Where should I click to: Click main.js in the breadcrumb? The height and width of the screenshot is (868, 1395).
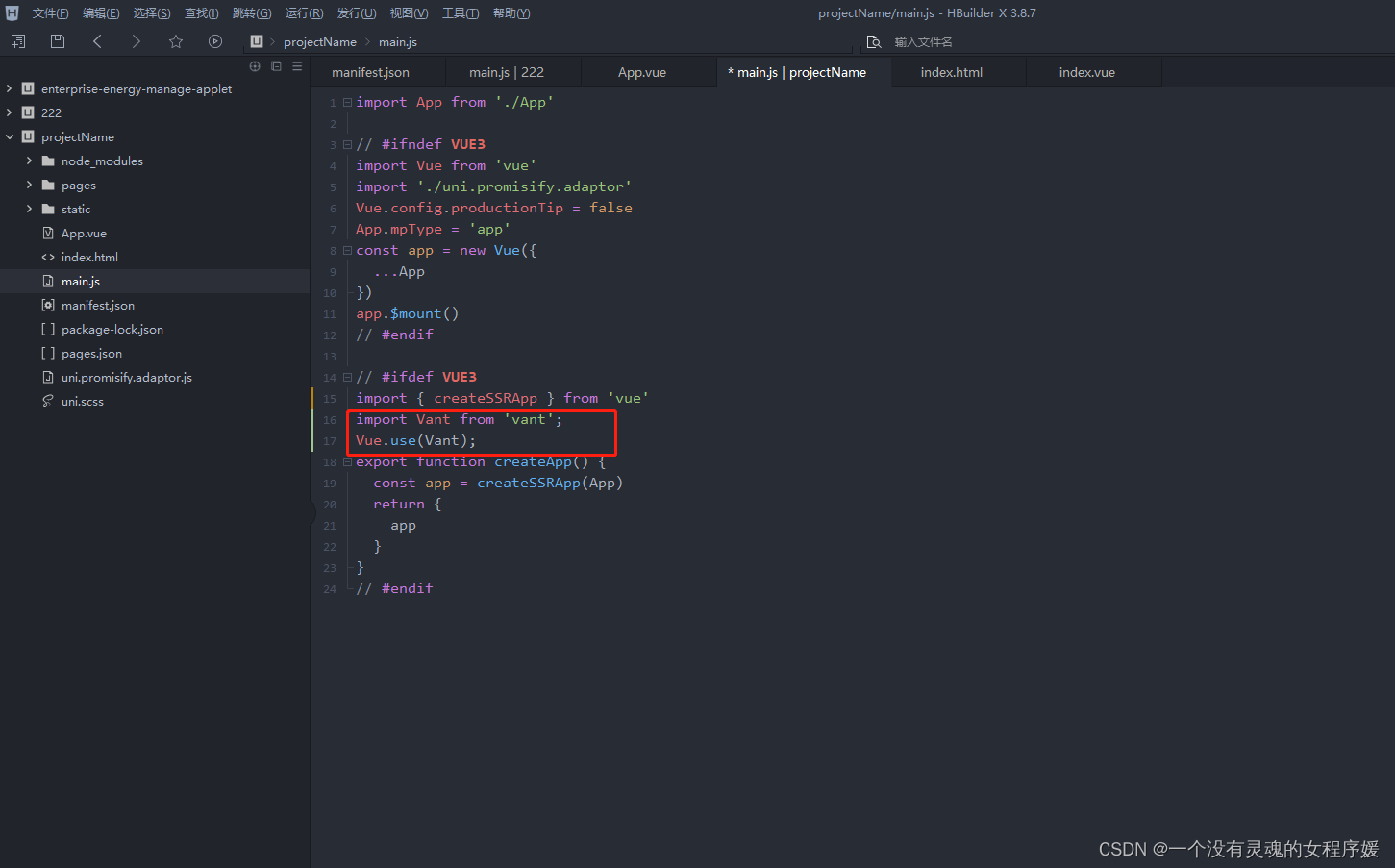(398, 42)
